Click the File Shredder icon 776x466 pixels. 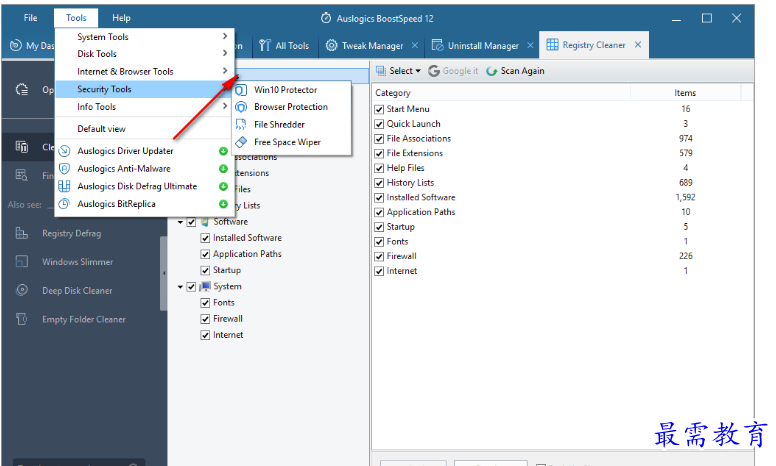point(241,125)
